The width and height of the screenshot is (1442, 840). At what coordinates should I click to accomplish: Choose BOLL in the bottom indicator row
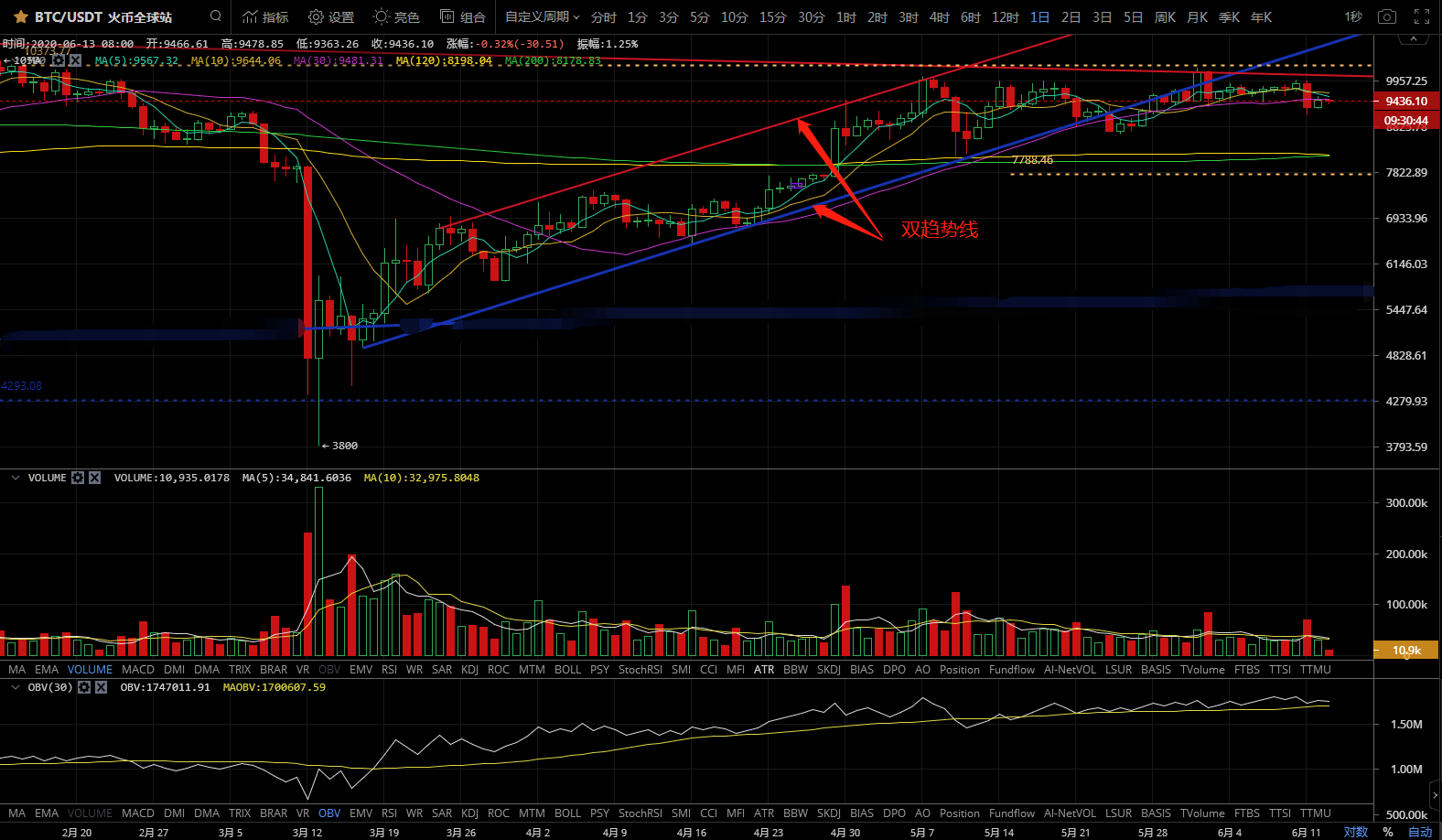pos(567,813)
